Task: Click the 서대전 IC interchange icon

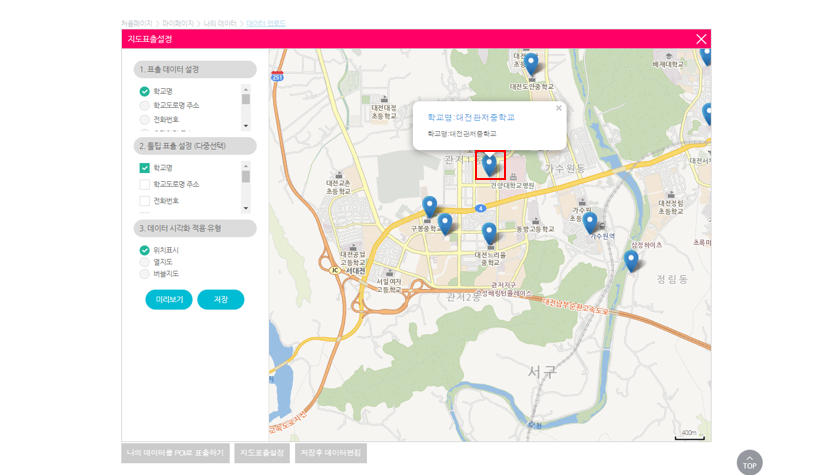Action: [x=335, y=270]
